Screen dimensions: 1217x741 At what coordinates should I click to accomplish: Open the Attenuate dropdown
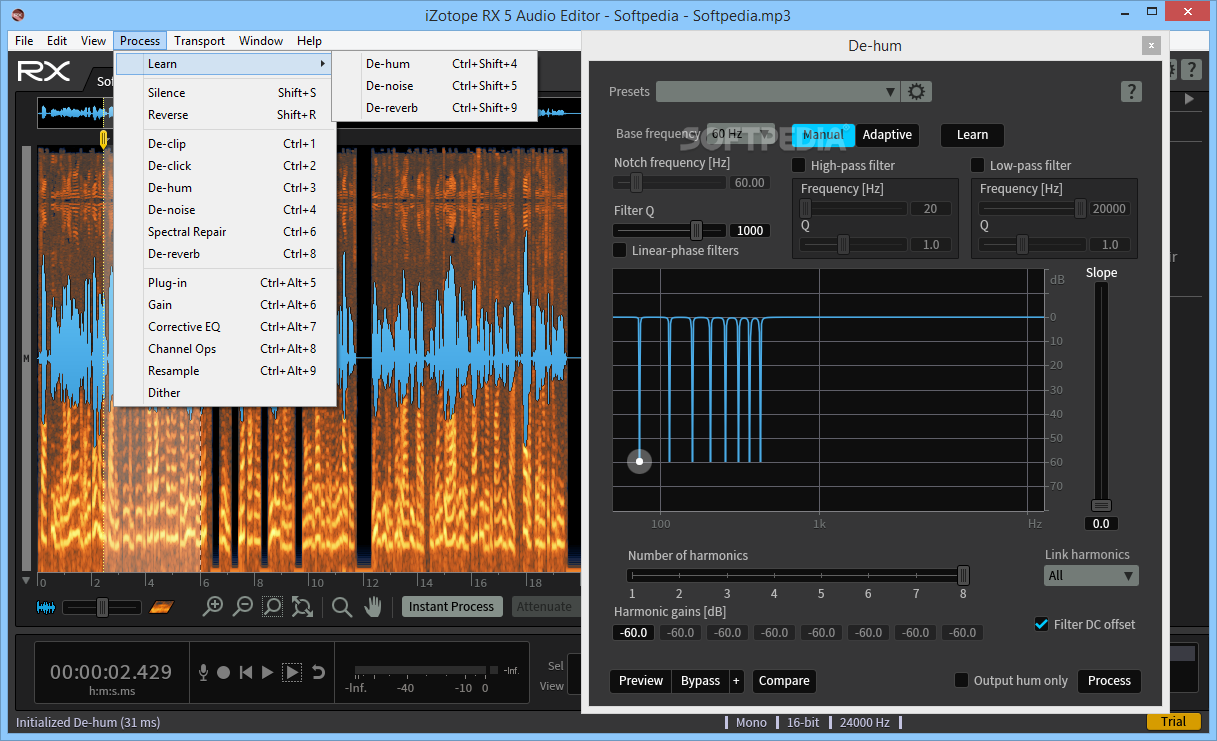(546, 606)
